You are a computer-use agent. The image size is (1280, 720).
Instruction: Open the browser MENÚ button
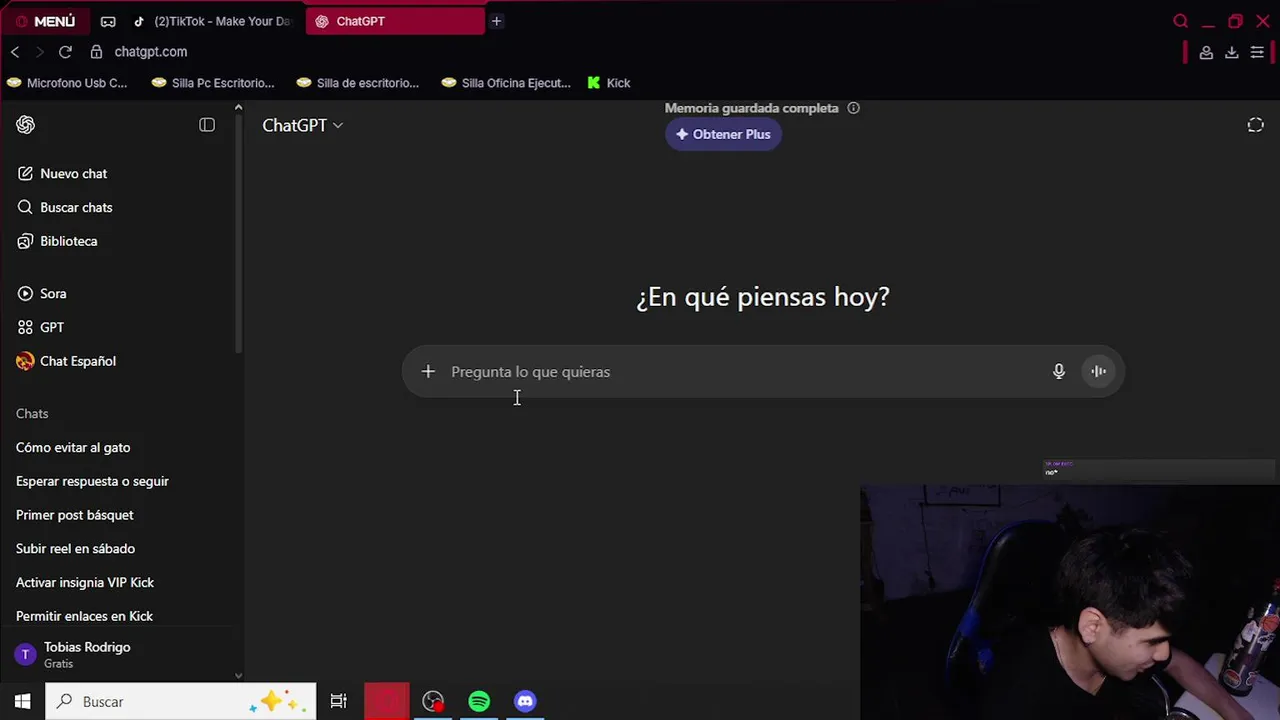(46, 21)
